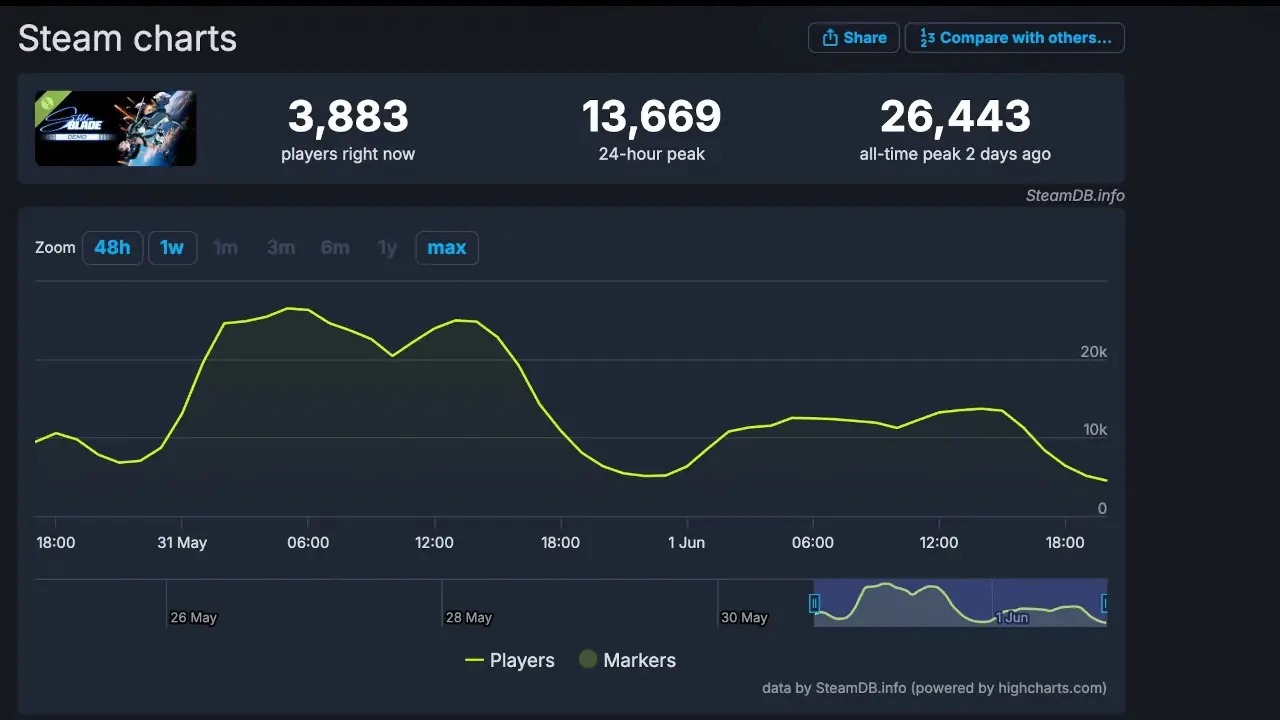The height and width of the screenshot is (720, 1280).
Task: Select the 1m zoom option
Action: coord(226,247)
